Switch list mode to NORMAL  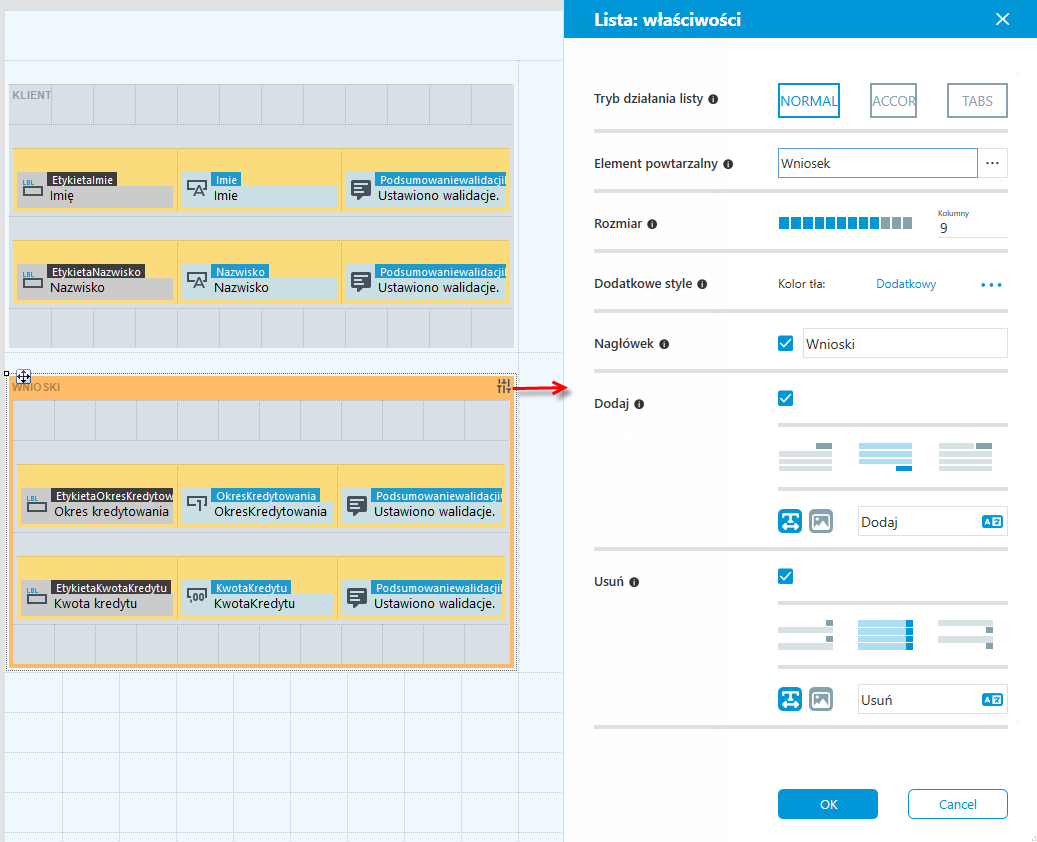click(809, 101)
